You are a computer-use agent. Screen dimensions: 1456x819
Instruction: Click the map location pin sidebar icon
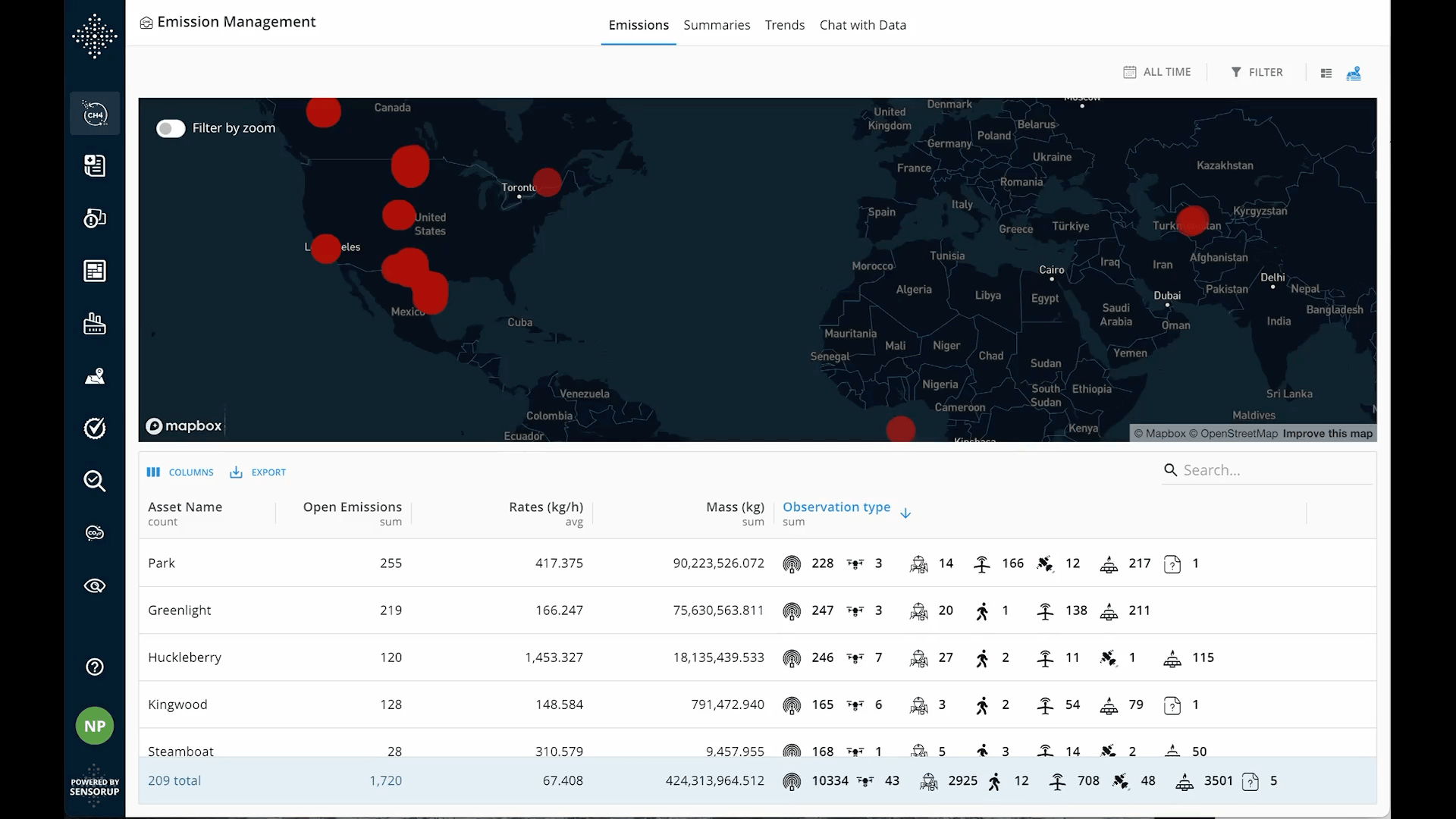95,376
